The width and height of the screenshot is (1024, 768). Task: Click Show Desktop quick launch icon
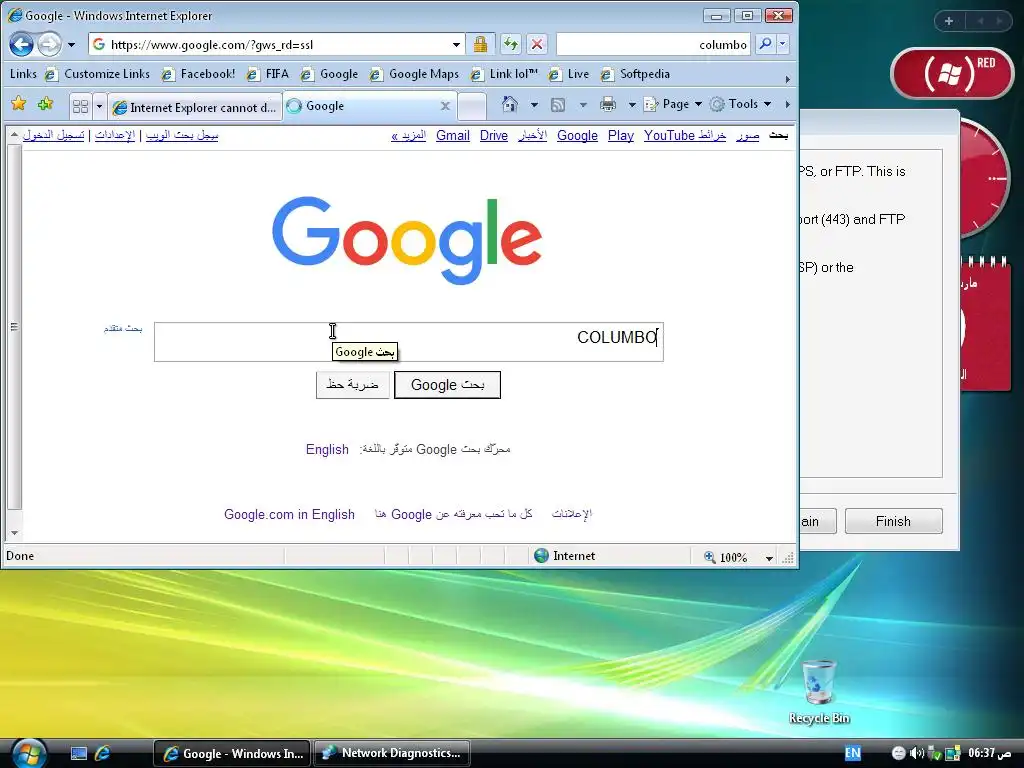79,754
